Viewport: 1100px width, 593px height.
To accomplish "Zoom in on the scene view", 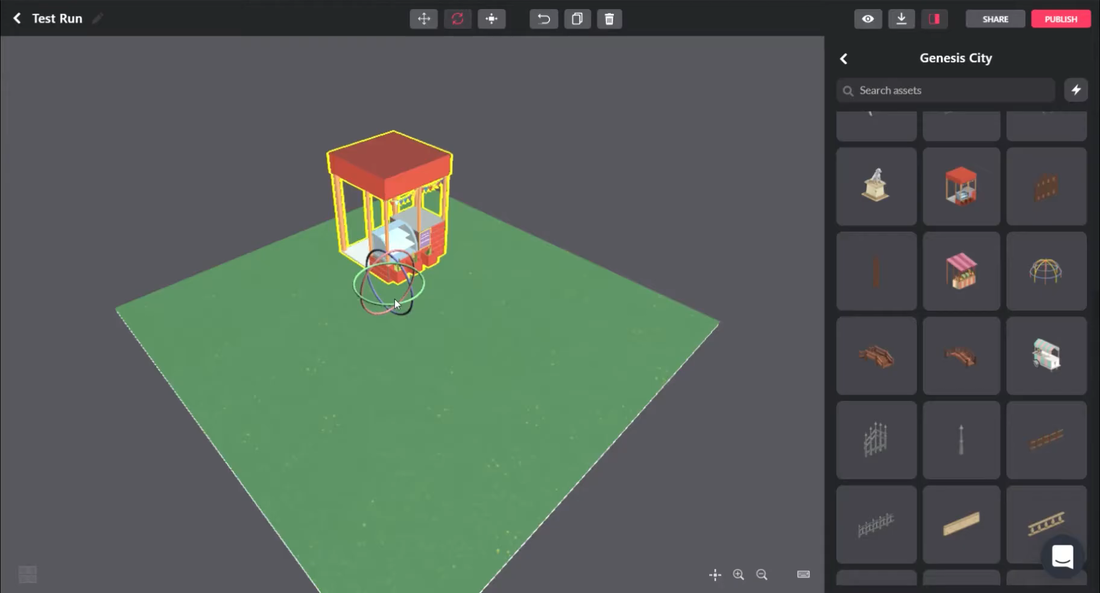I will point(739,575).
